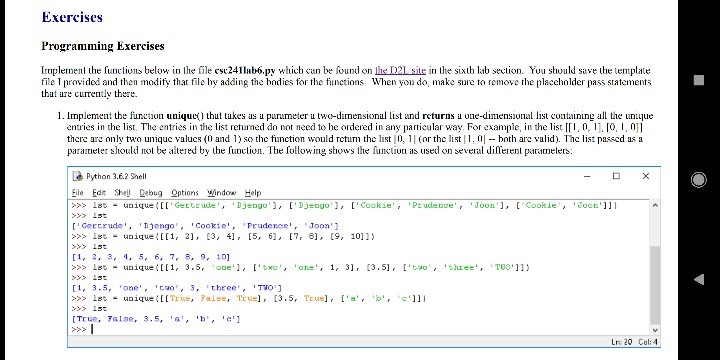Click the shell line calling unique([['Gertrude'

[344, 205]
